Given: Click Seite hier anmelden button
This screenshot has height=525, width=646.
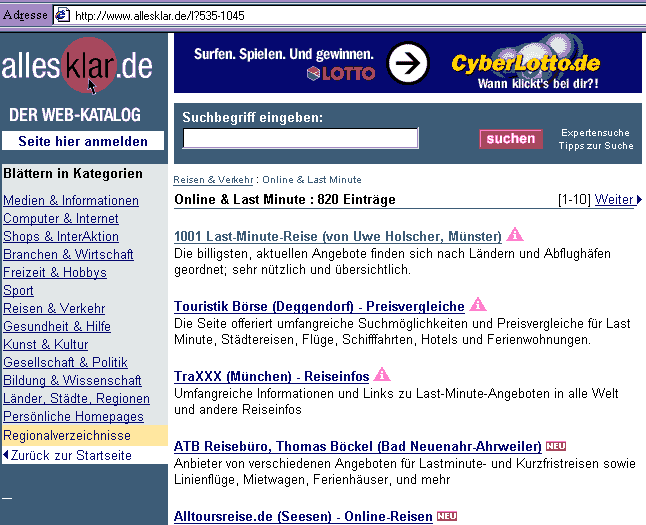Looking at the screenshot, I should click(83, 141).
